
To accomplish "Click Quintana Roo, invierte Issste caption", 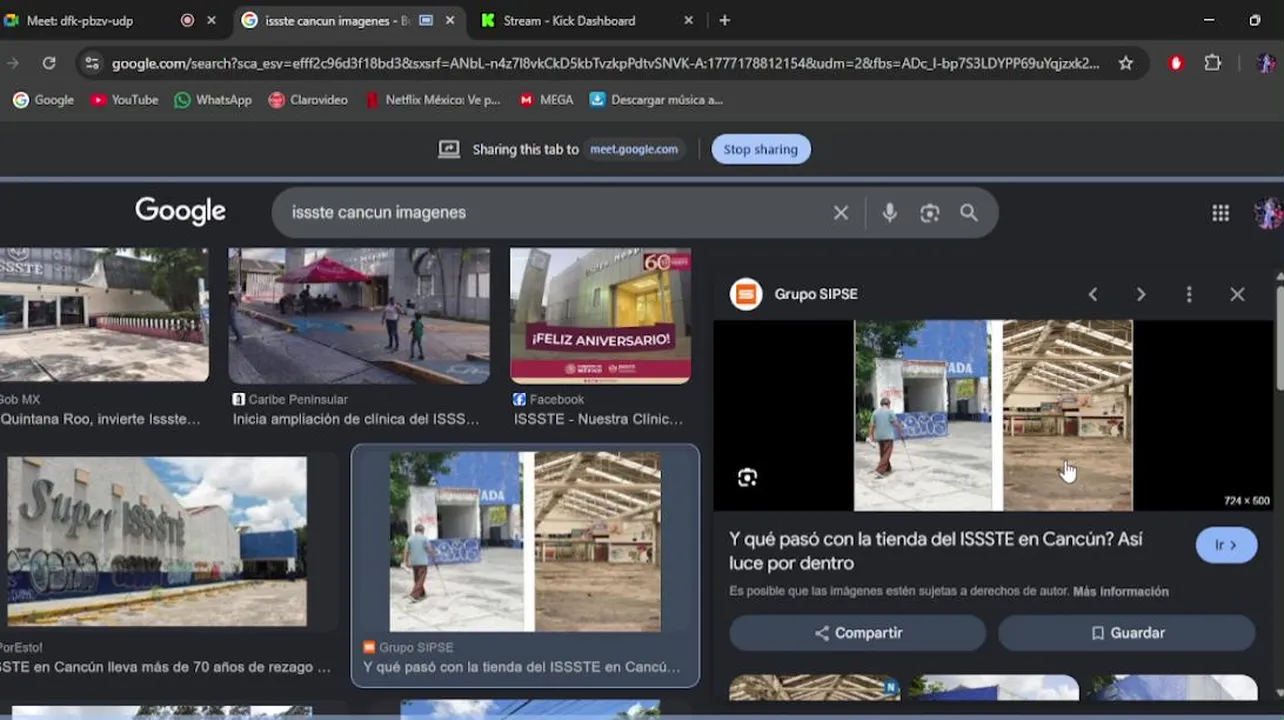I will [x=100, y=419].
